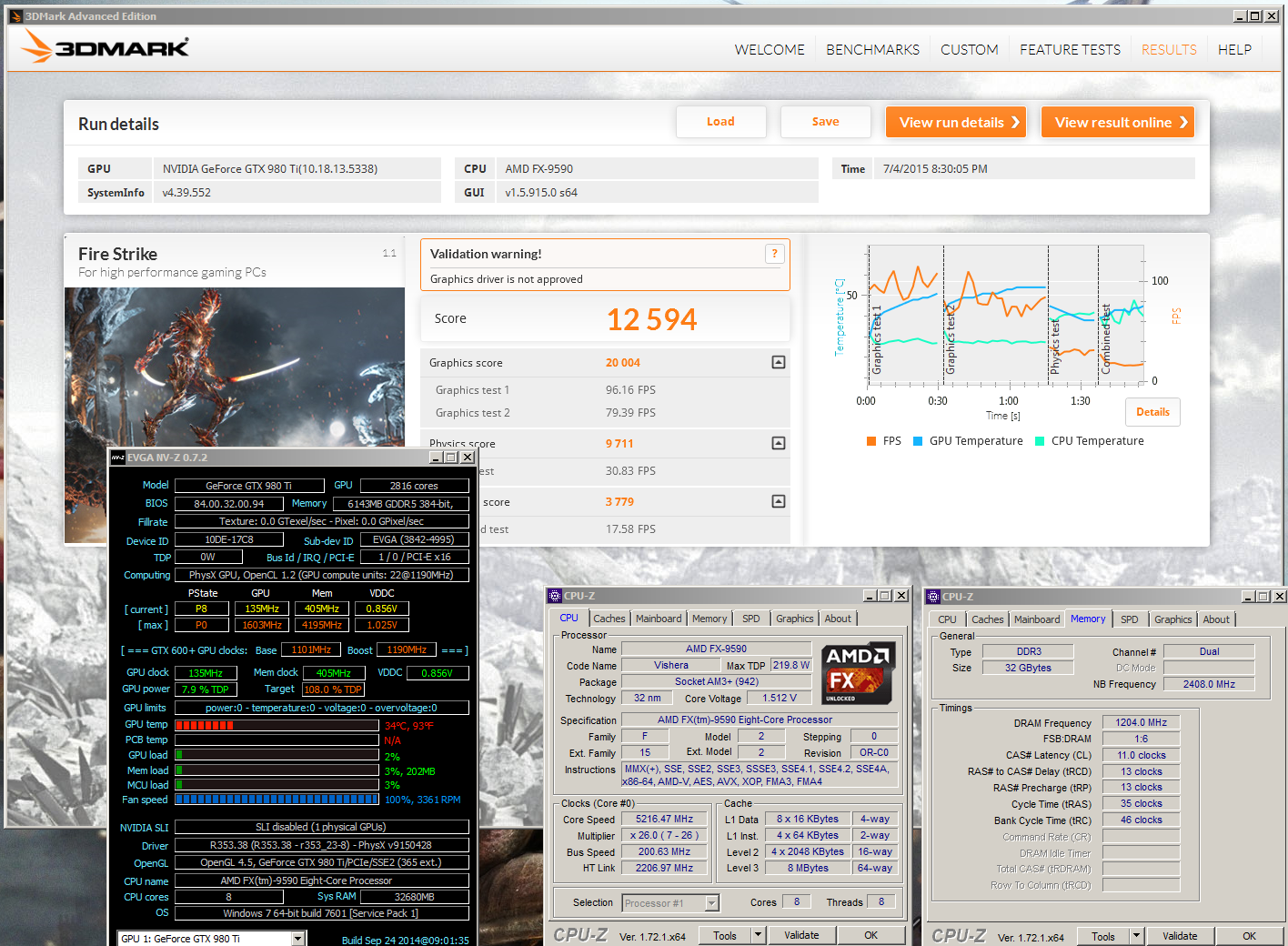Click GPU Temperature blue legend swatch
The height and width of the screenshot is (946, 1288).
coord(918,441)
